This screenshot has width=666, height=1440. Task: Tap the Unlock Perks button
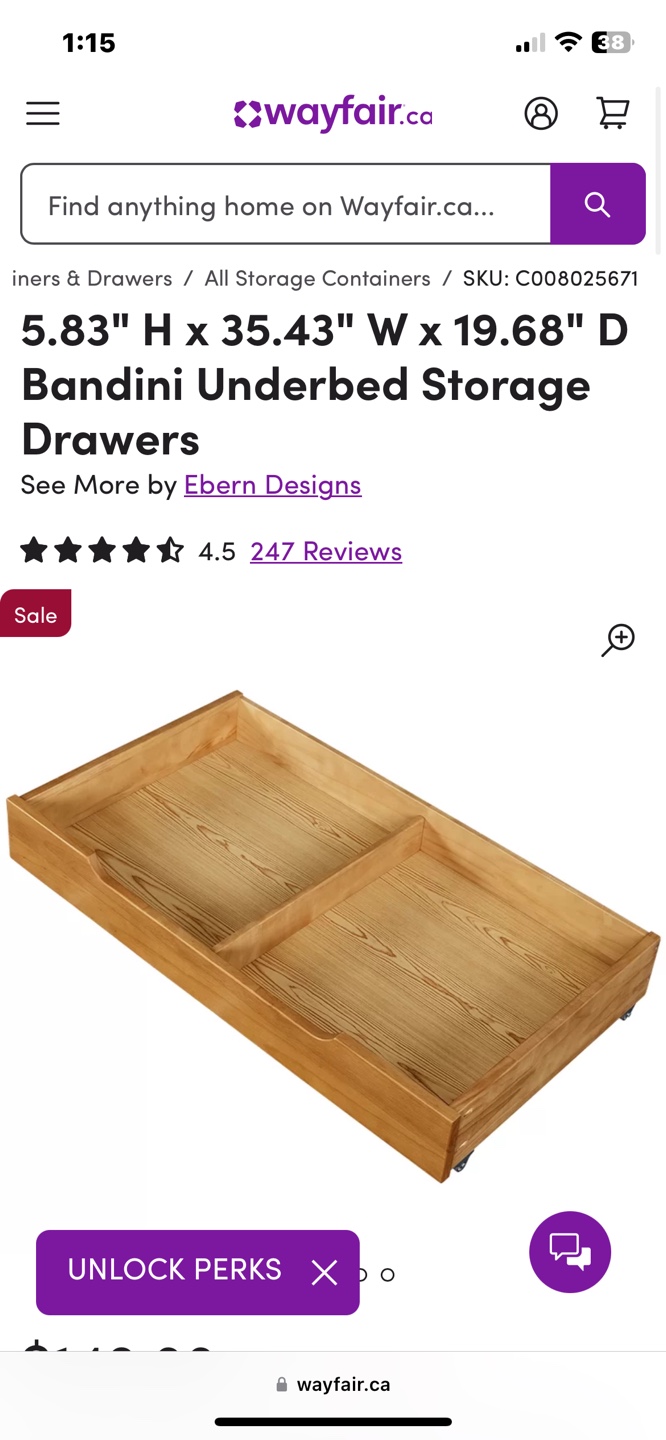(175, 1270)
